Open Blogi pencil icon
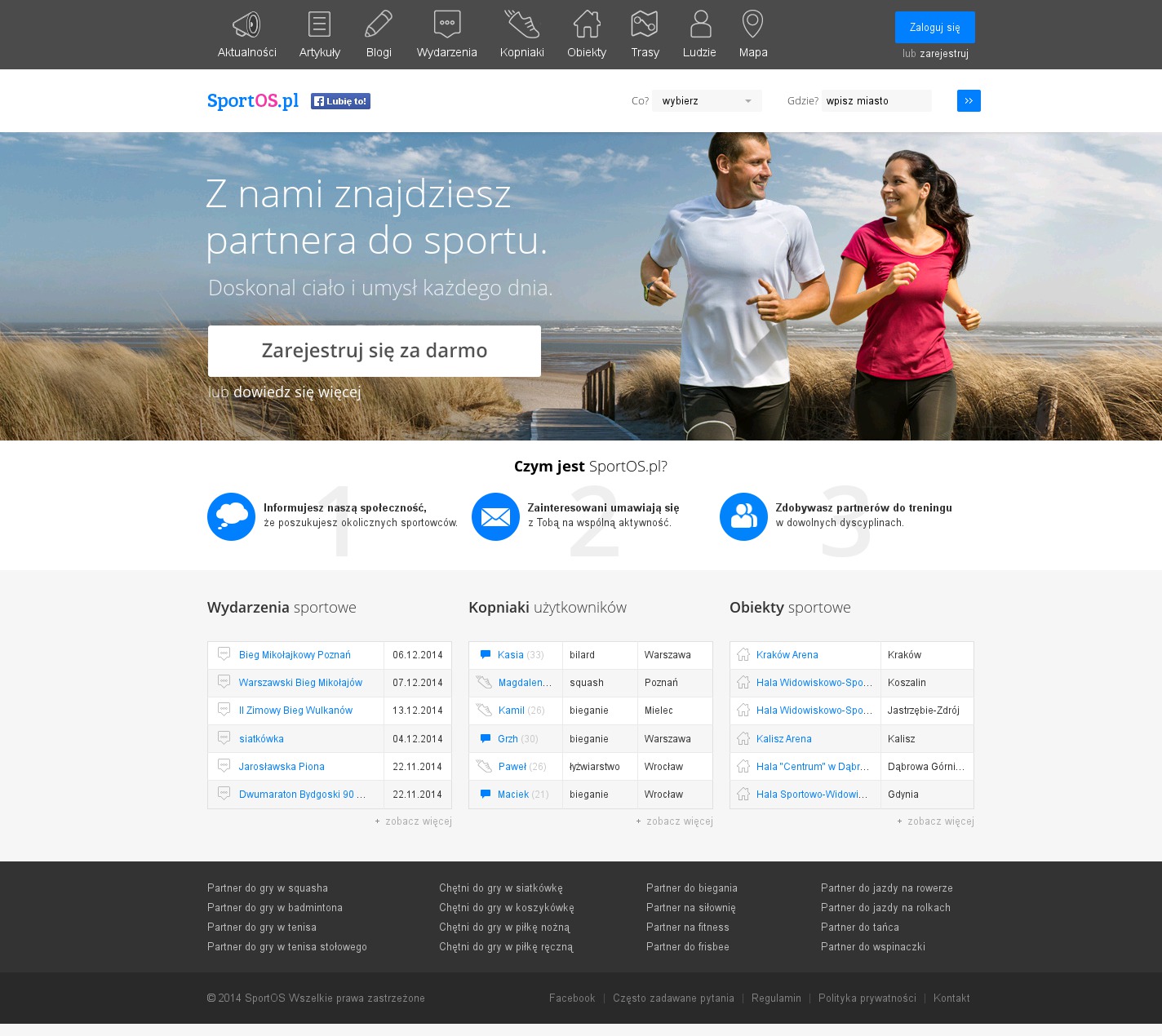 pos(379,24)
